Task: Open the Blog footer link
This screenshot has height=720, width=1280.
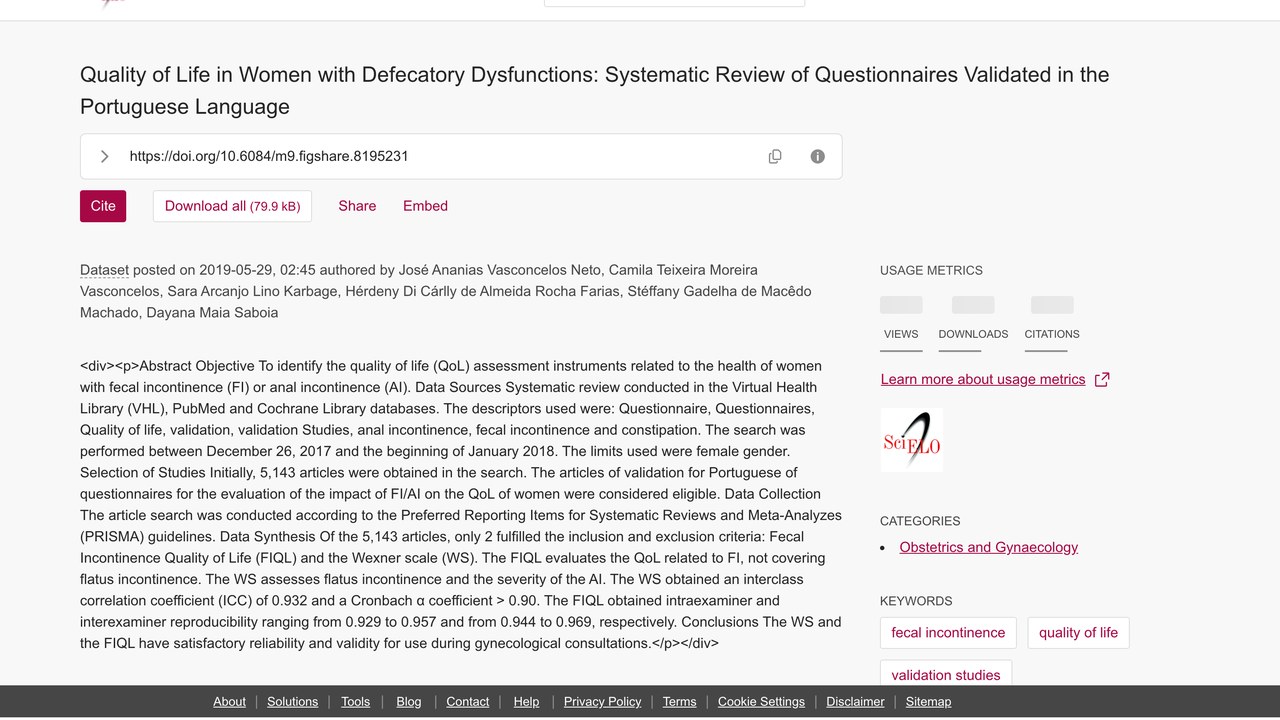Action: coord(409,702)
